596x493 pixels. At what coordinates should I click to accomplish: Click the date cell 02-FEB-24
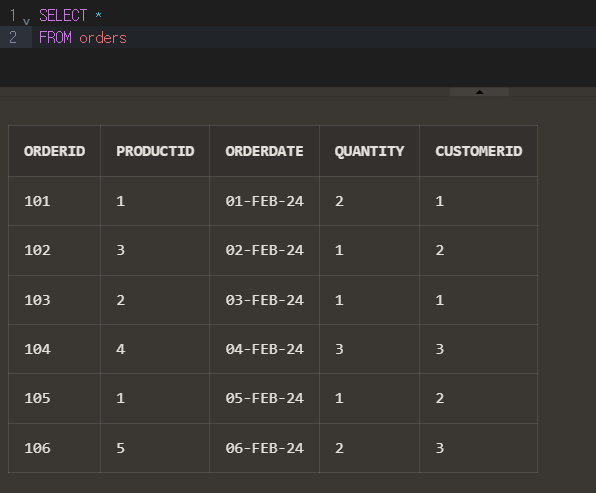coord(264,250)
